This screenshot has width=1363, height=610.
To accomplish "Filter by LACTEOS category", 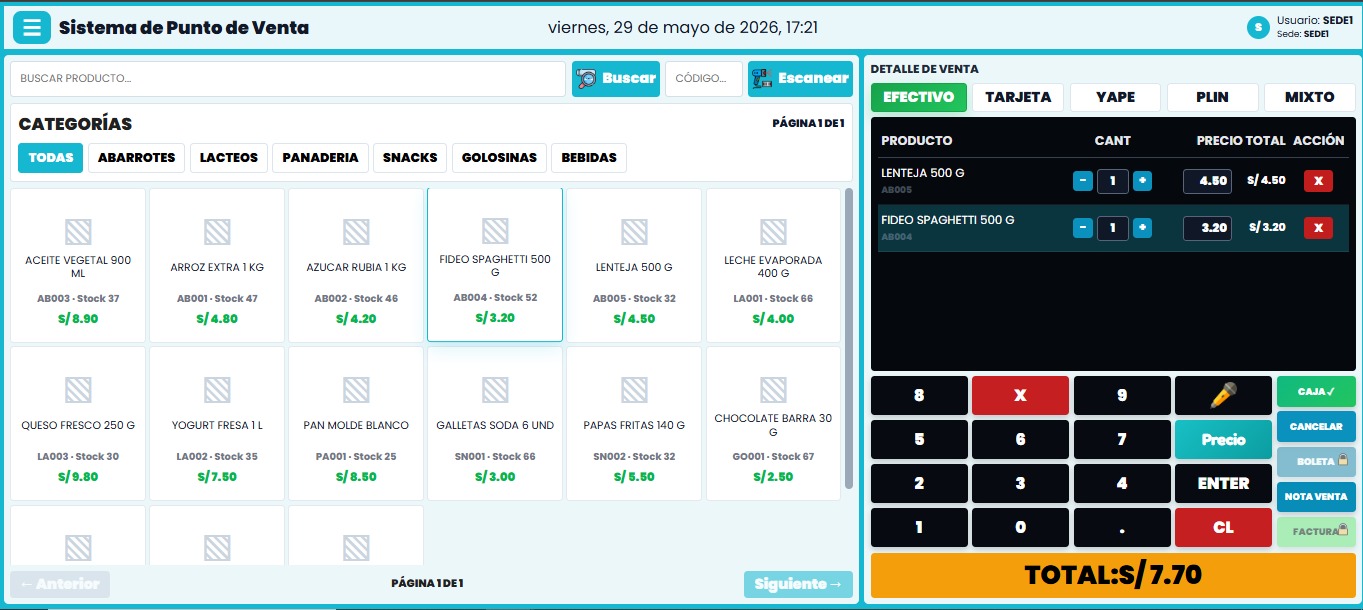I will (229, 157).
